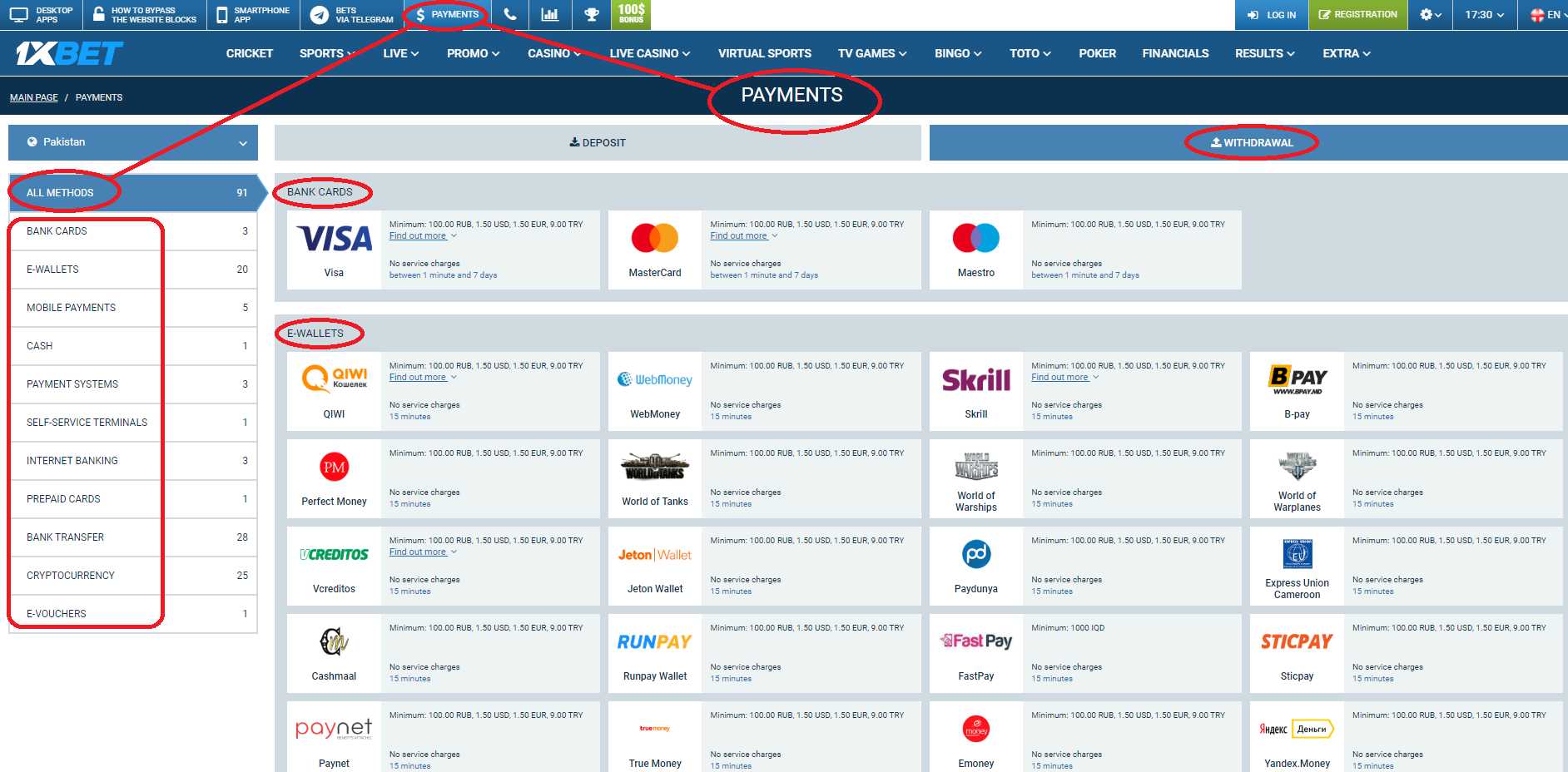
Task: Choose the WebMoney logo
Action: [x=655, y=379]
